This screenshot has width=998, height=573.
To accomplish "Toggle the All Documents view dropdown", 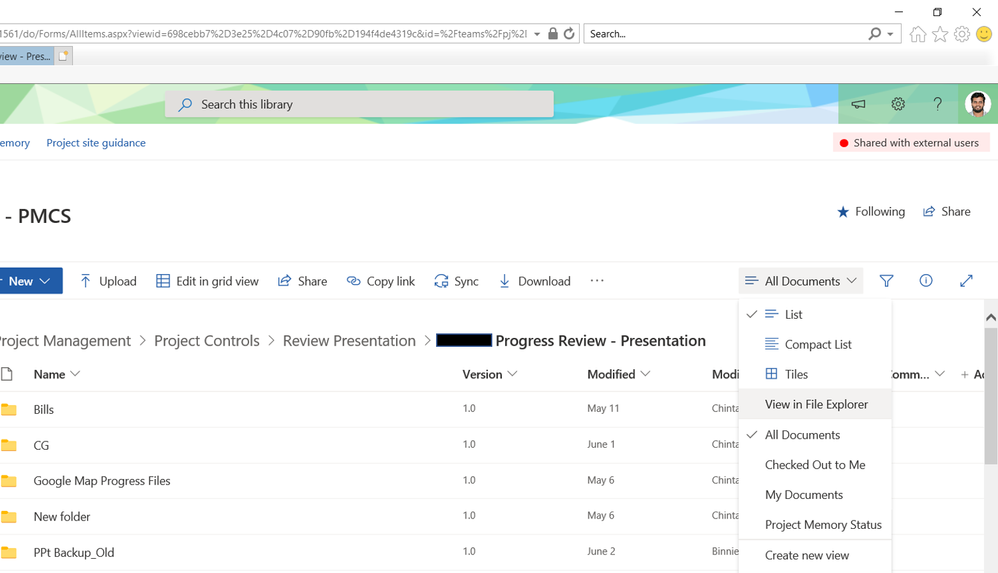I will tap(801, 281).
